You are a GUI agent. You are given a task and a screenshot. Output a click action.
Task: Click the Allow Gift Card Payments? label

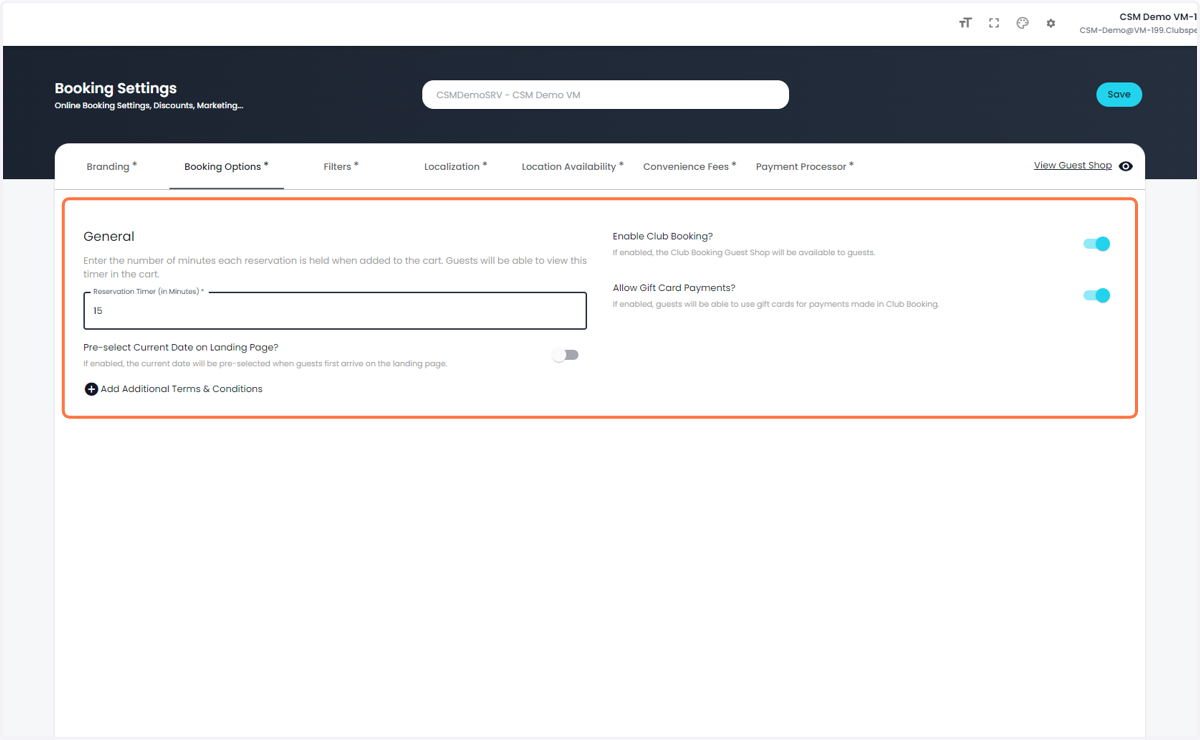coord(674,288)
